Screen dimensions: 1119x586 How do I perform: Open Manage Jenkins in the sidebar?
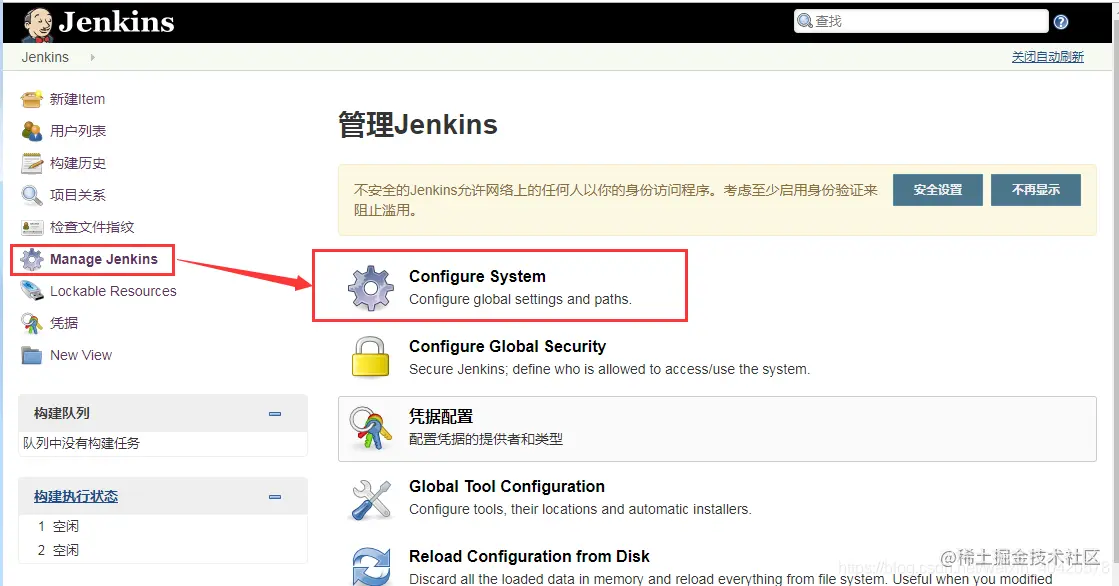(x=103, y=259)
